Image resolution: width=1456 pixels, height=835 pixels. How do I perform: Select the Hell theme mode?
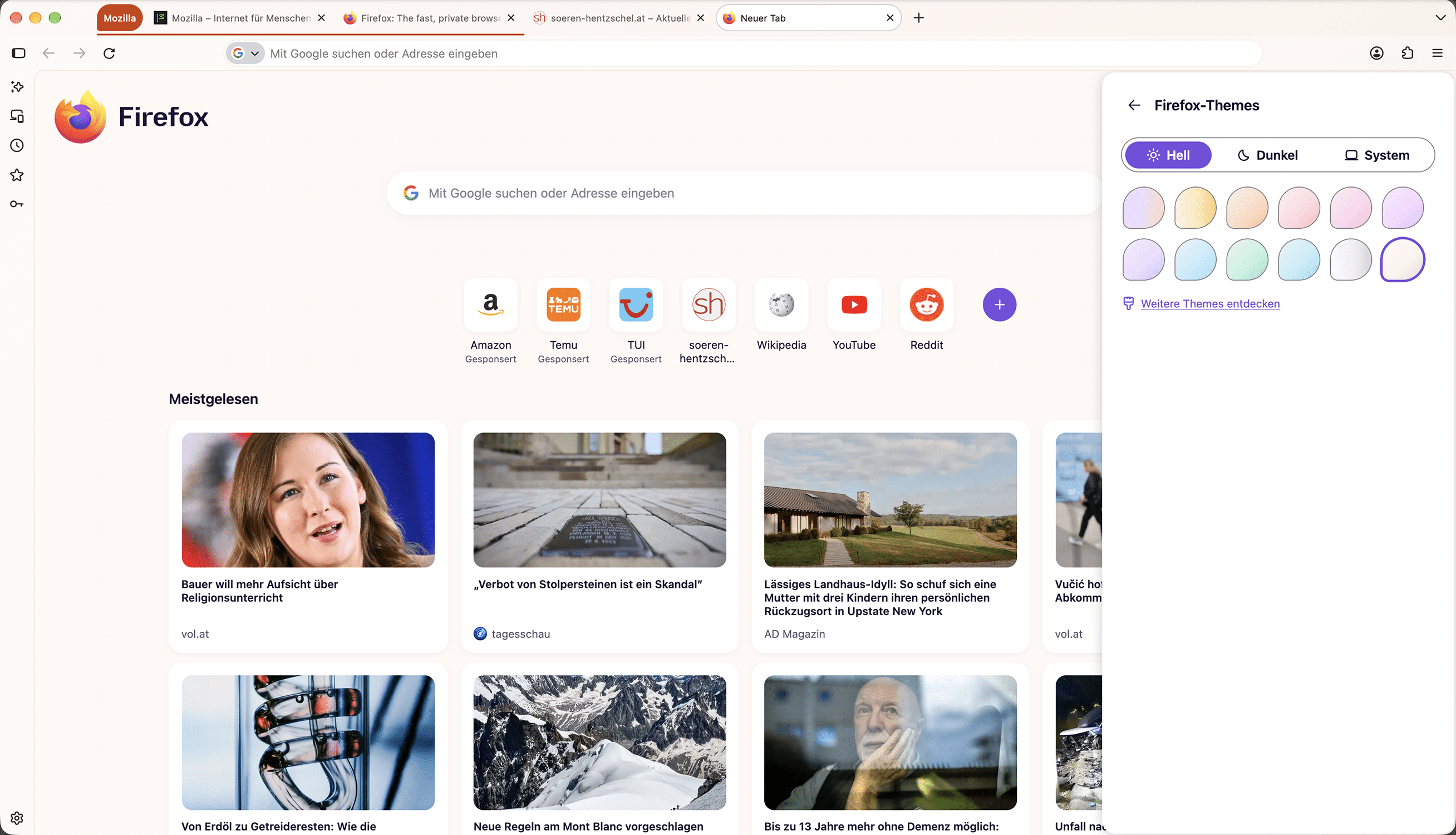(1168, 155)
